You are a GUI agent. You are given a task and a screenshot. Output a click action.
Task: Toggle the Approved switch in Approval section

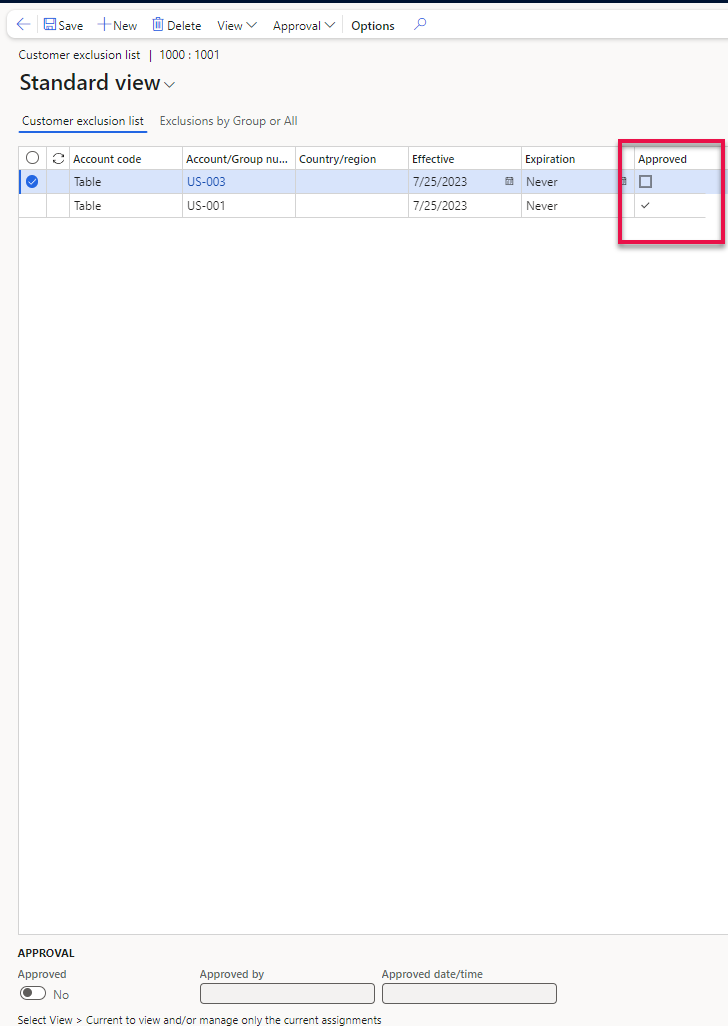[33, 993]
